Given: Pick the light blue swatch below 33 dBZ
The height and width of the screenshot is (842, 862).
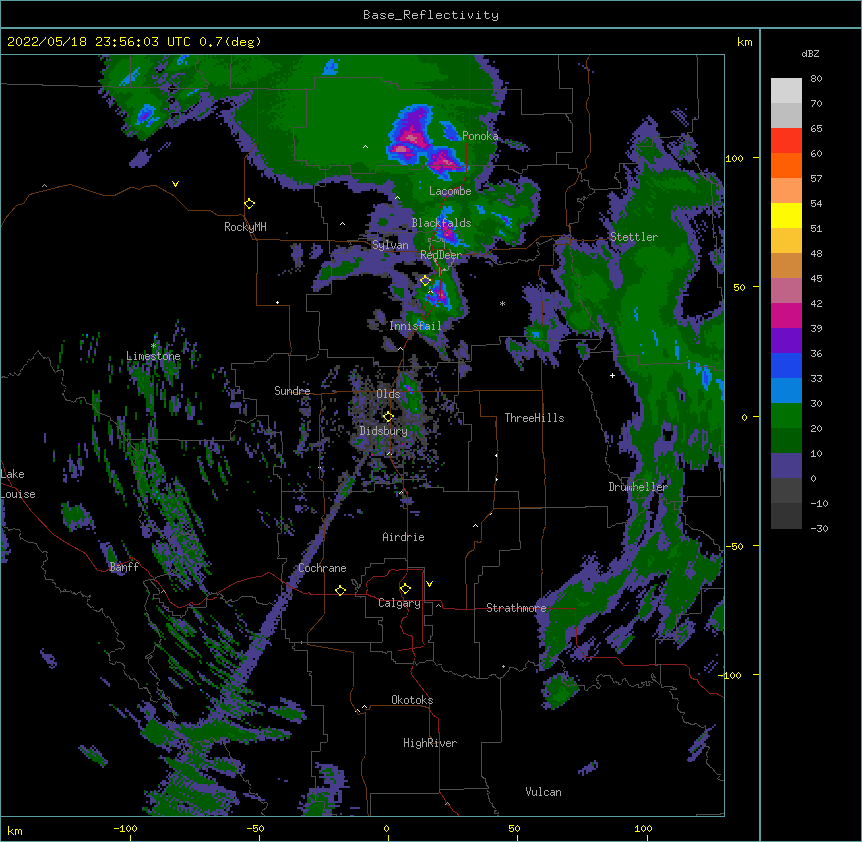Looking at the screenshot, I should click(x=786, y=390).
